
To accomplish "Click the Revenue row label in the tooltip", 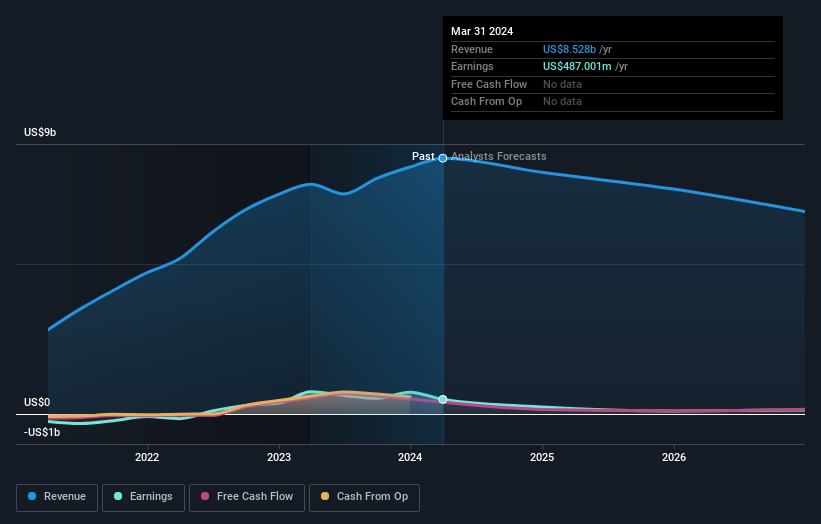I will [x=472, y=49].
